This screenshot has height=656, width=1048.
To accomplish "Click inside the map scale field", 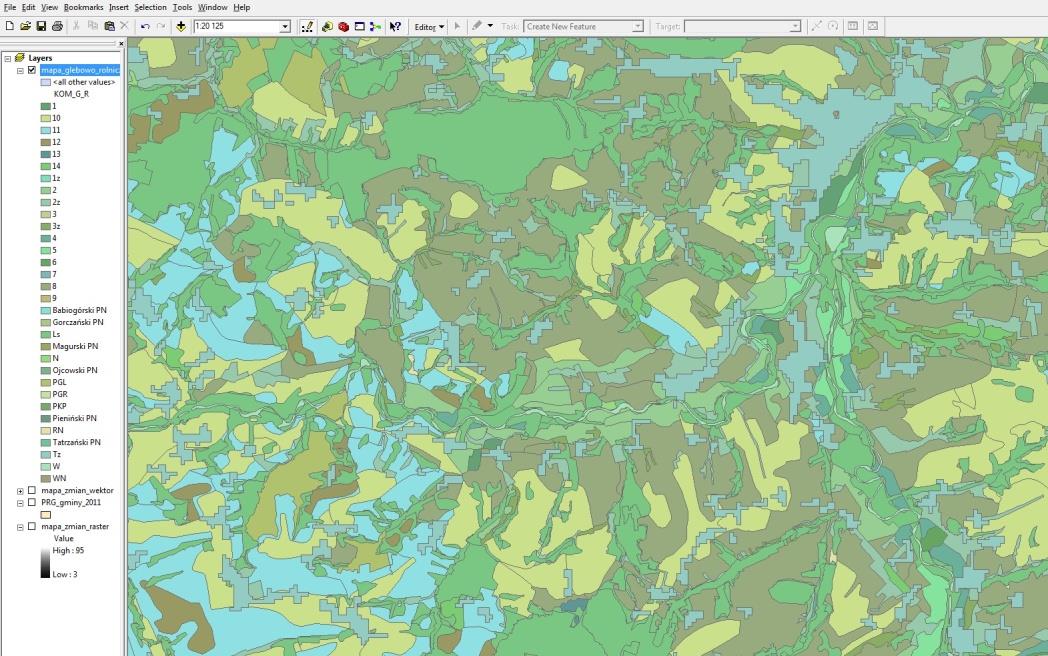I will (x=236, y=26).
